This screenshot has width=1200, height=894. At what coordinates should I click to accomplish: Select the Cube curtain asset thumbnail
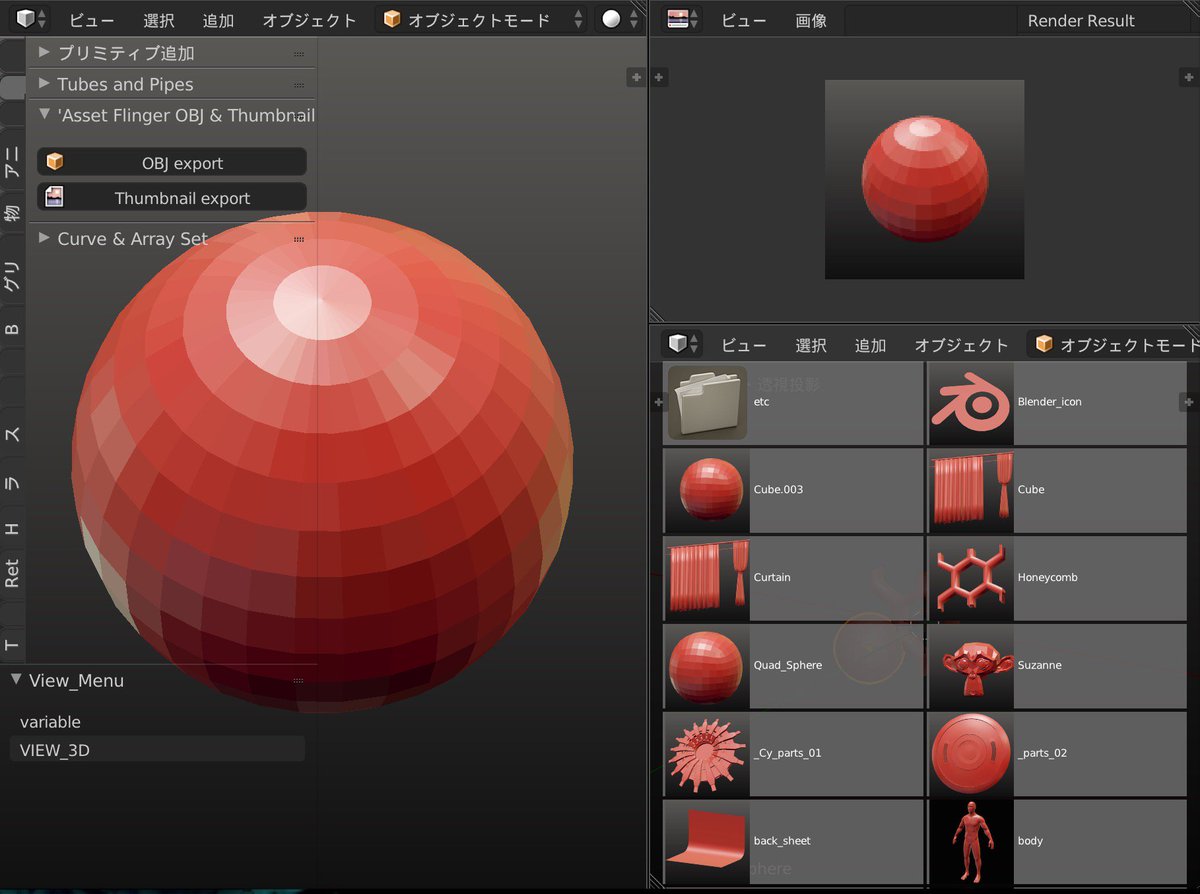pos(971,490)
